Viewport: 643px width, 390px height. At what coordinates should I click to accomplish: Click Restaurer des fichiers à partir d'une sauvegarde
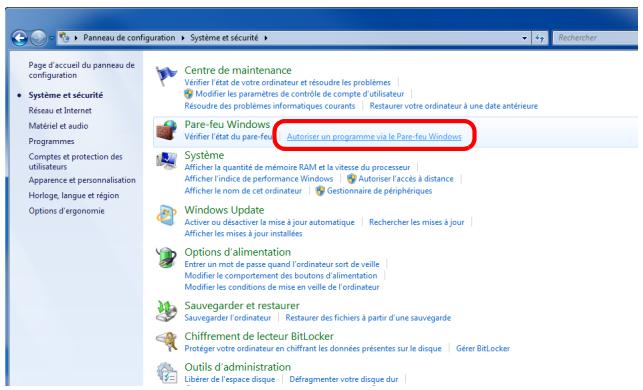(x=368, y=318)
